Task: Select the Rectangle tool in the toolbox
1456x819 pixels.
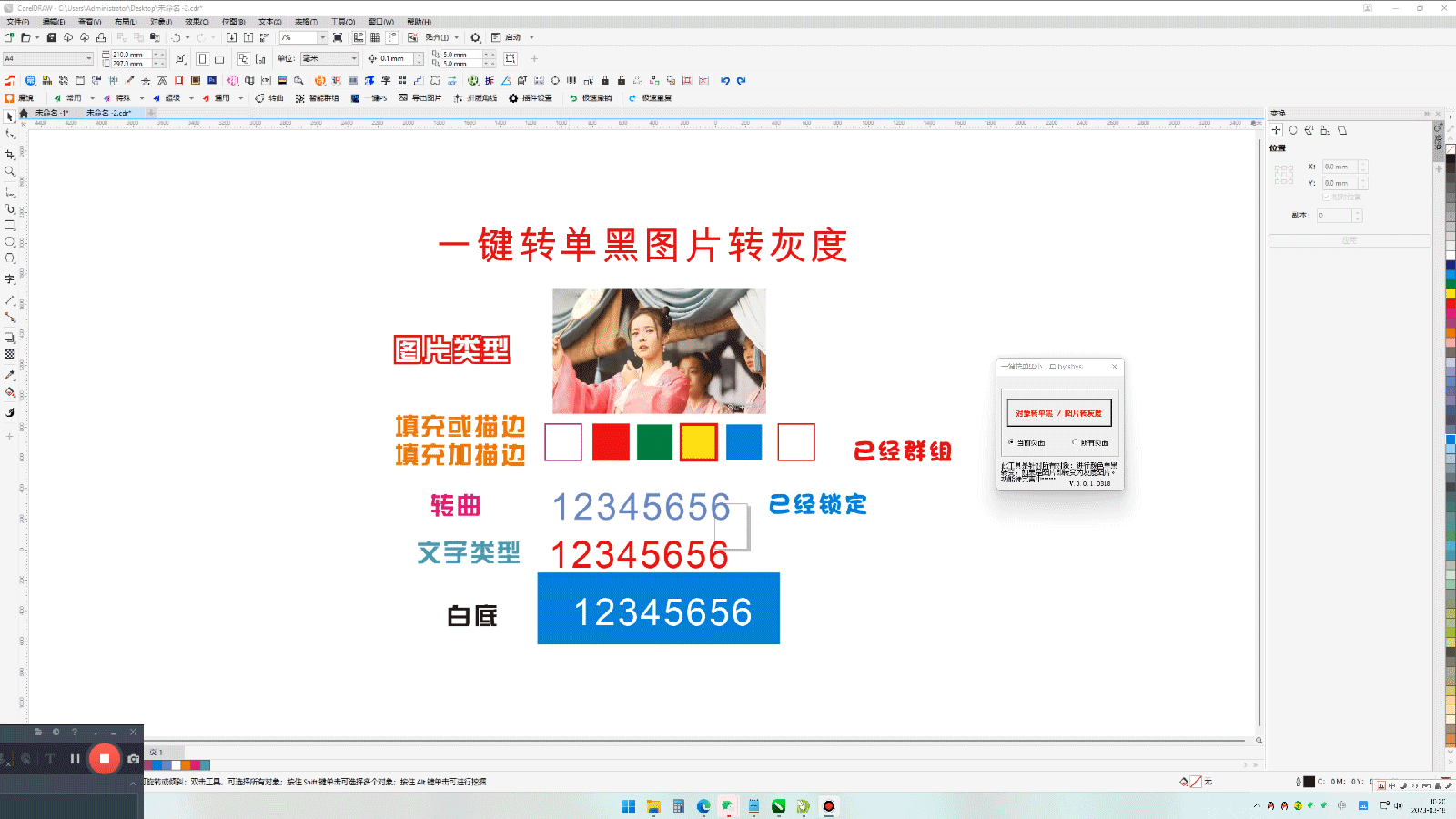Action: (x=10, y=225)
